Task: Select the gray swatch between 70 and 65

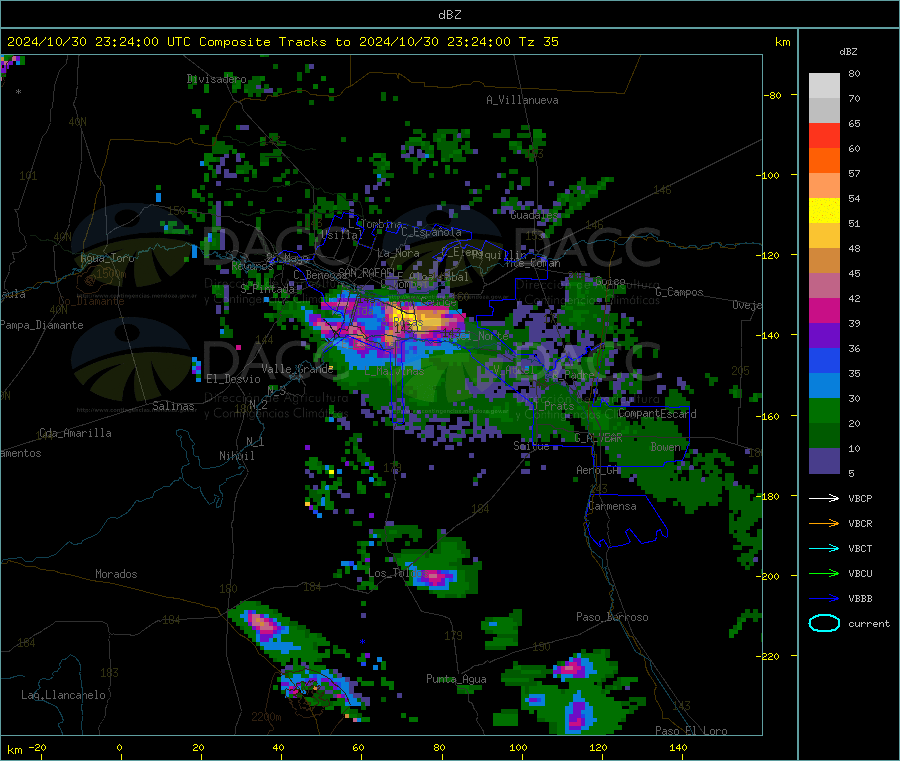Action: 824,111
